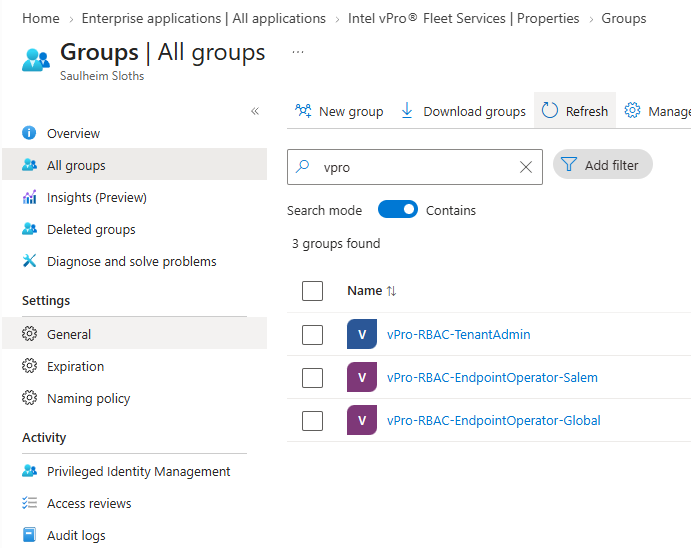Click the Deleted groups icon

click(x=29, y=229)
